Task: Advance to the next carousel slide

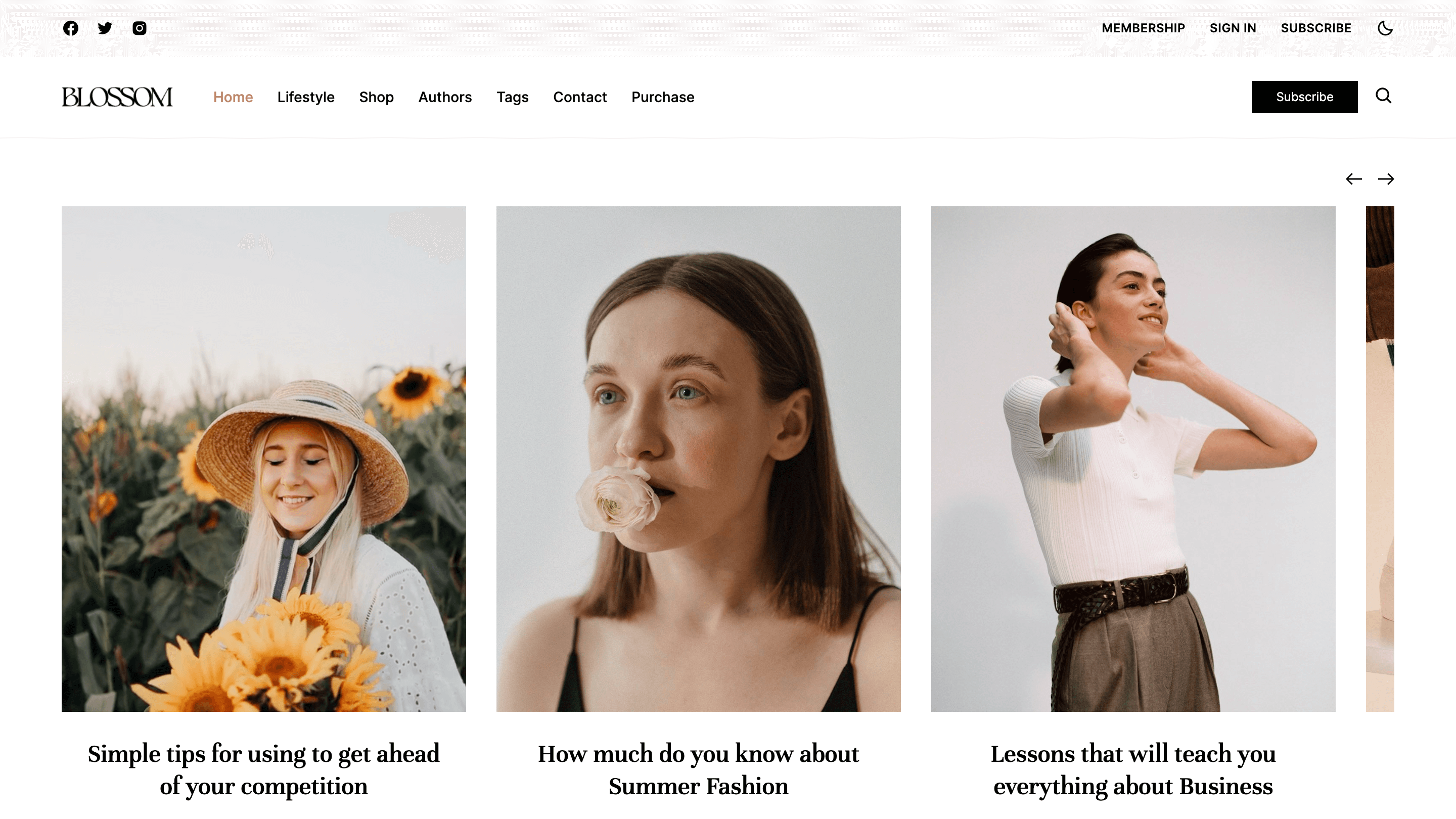Action: pyautogui.click(x=1386, y=179)
